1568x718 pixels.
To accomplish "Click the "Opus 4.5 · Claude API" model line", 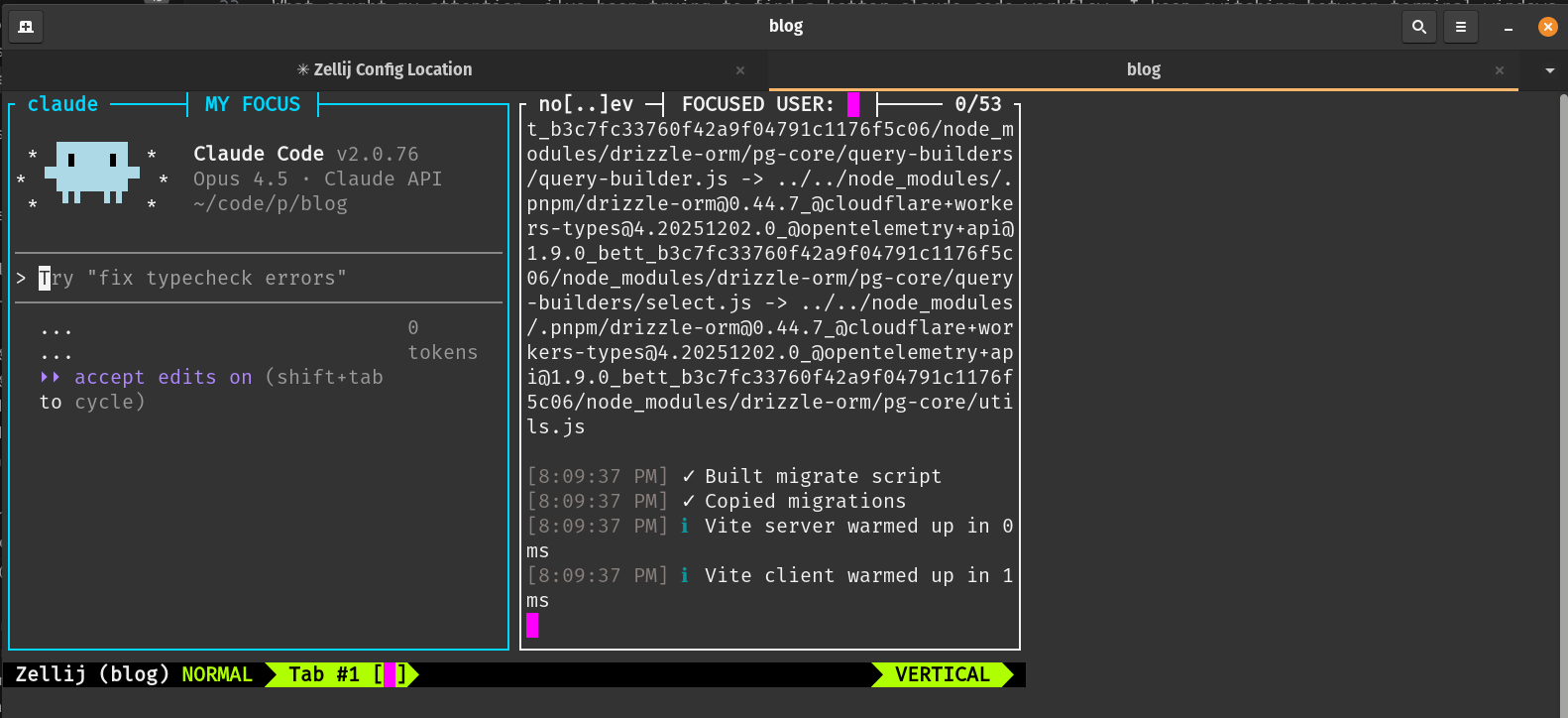I will [318, 179].
